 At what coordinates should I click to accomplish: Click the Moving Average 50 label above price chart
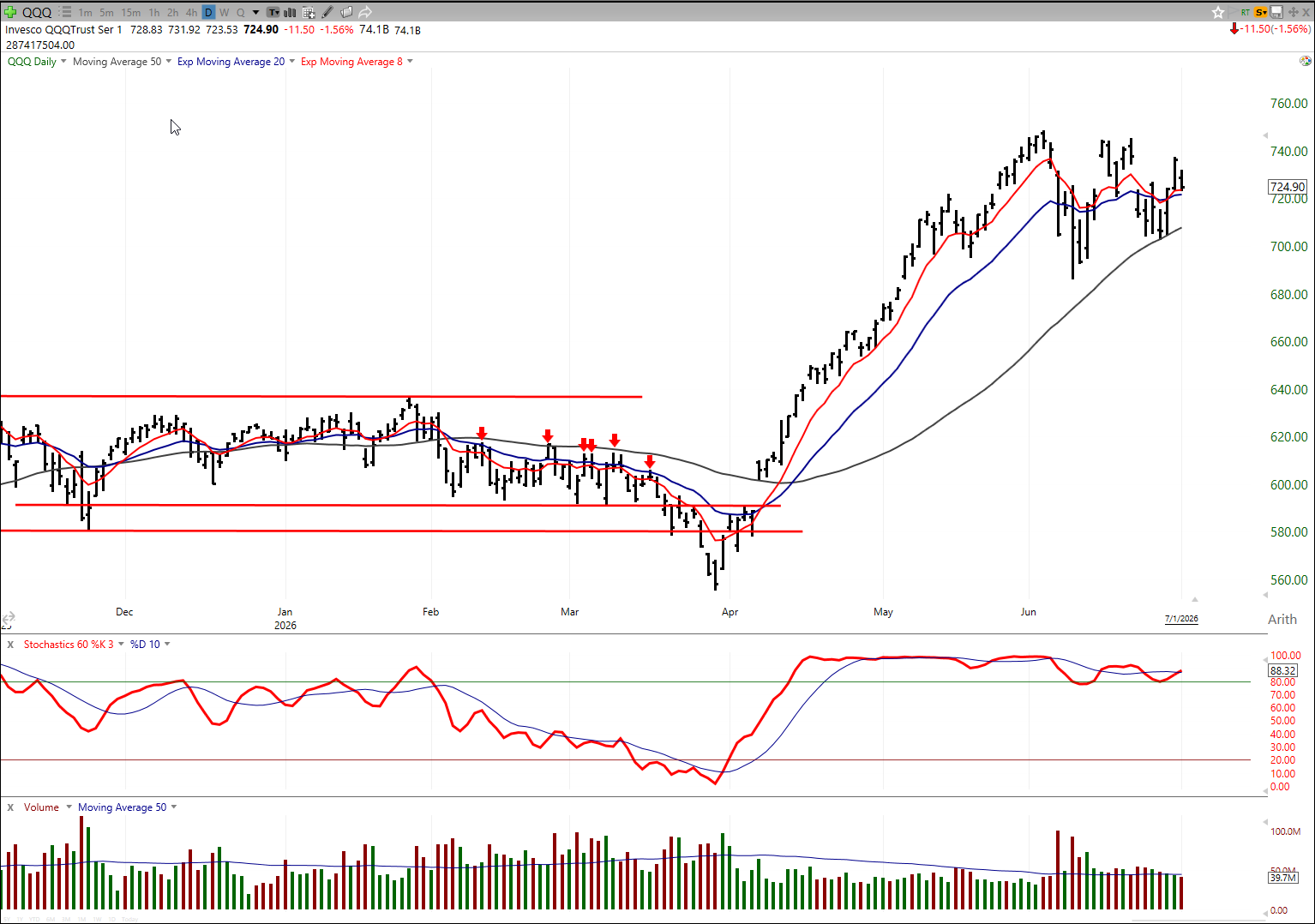click(117, 62)
